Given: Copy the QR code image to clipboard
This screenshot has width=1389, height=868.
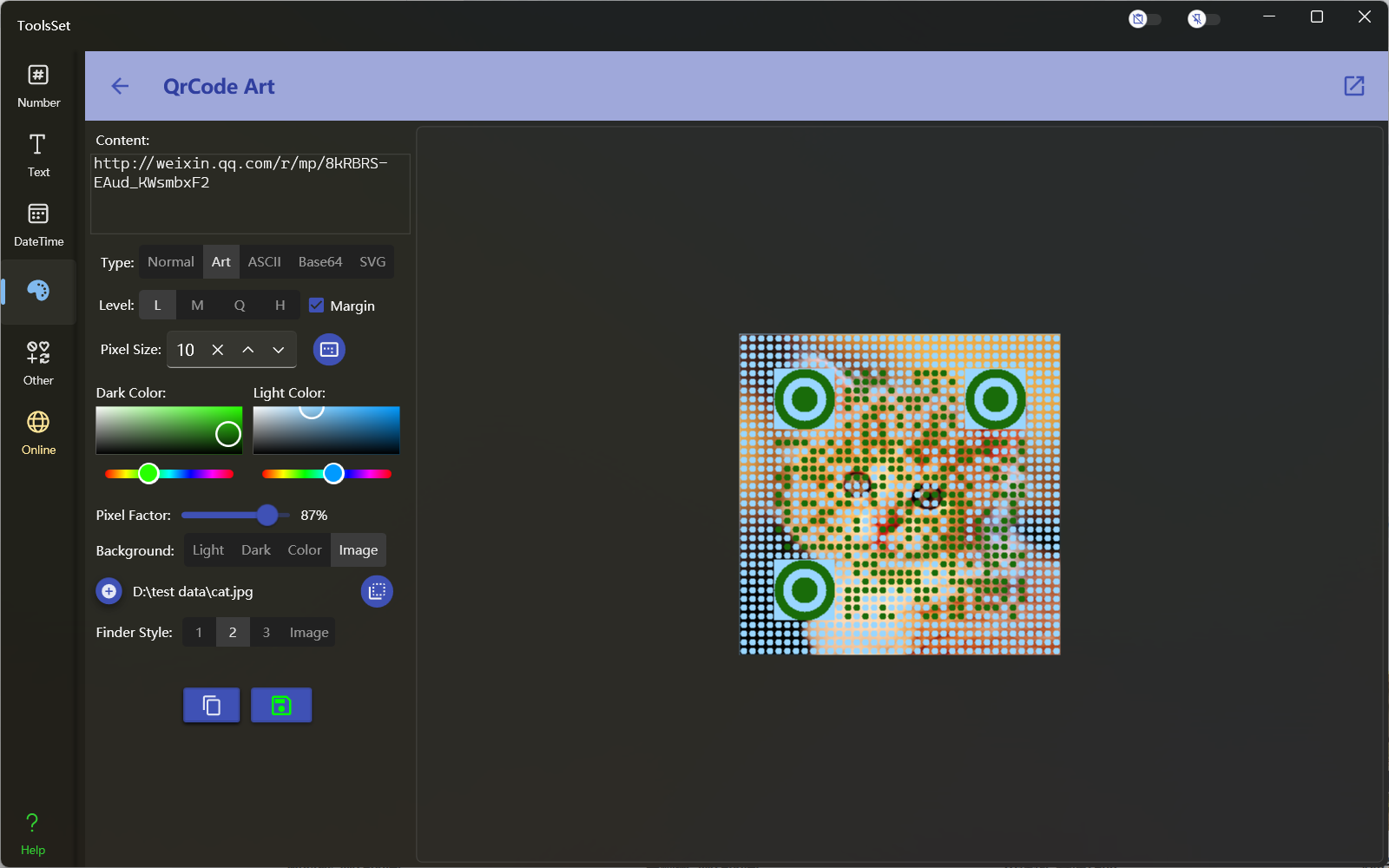Looking at the screenshot, I should pos(212,706).
